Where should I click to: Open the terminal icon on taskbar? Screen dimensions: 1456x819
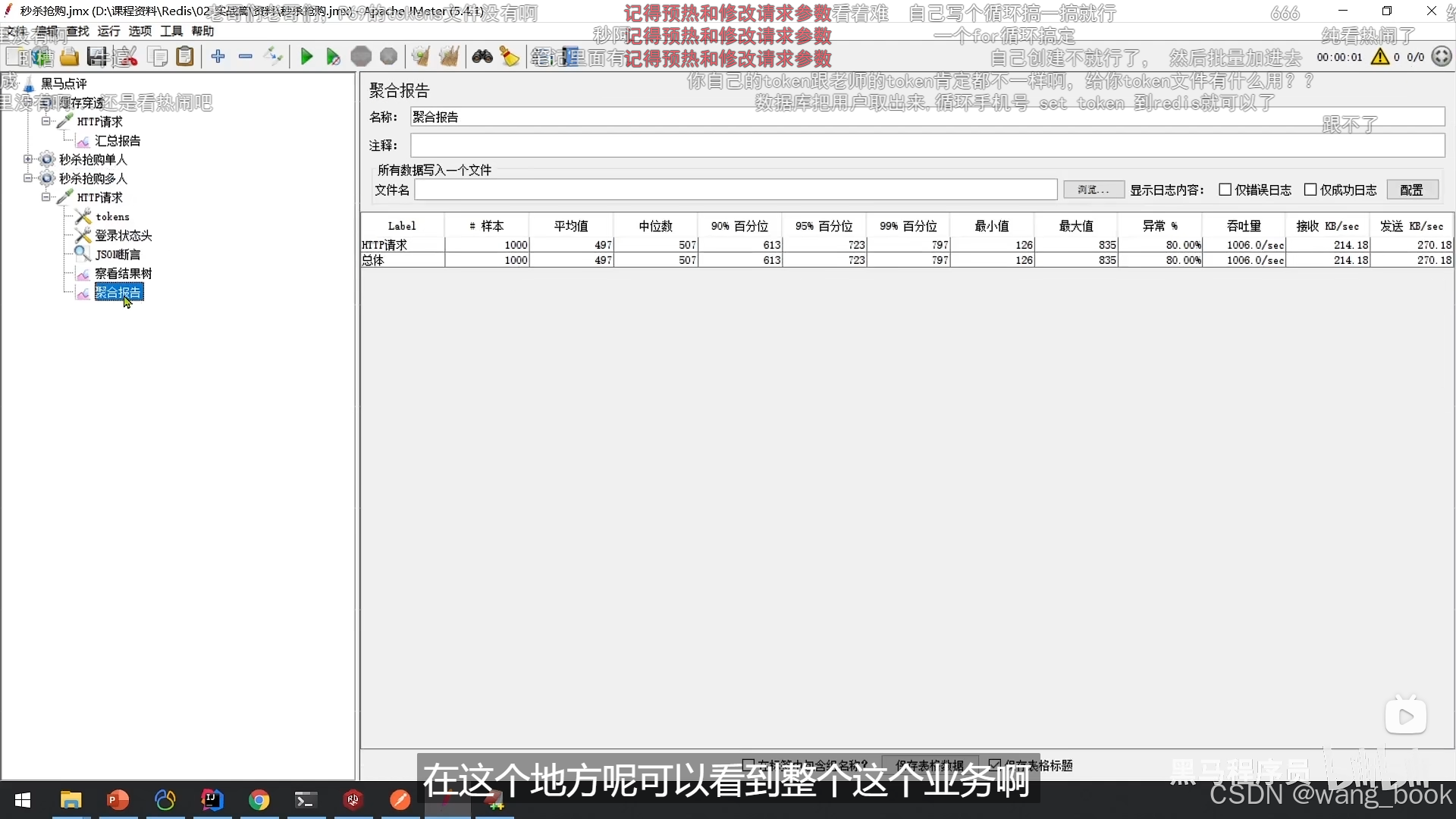pos(306,800)
